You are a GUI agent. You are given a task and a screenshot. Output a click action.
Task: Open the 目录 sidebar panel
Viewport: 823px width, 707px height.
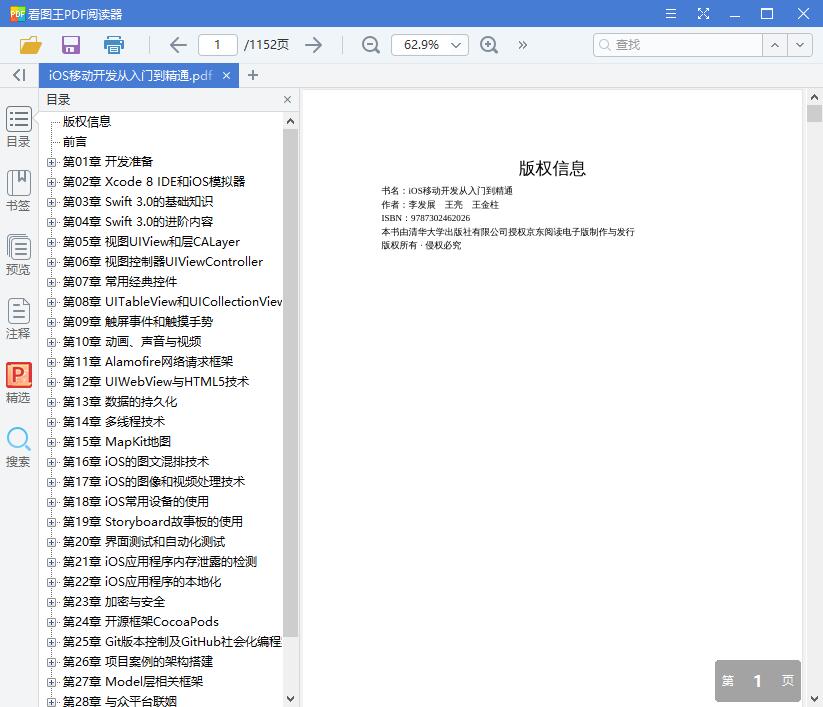tap(18, 126)
